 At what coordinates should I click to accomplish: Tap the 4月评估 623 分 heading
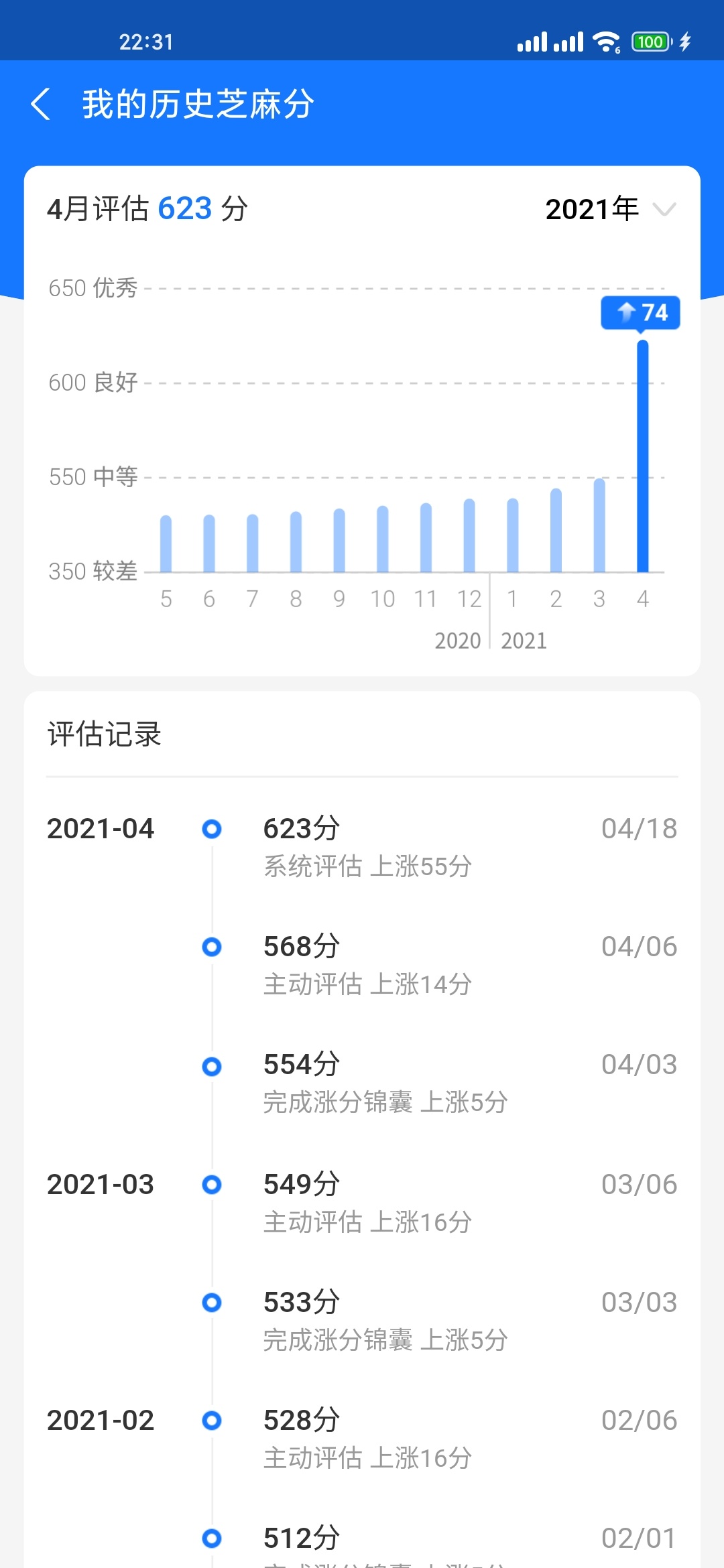[147, 208]
